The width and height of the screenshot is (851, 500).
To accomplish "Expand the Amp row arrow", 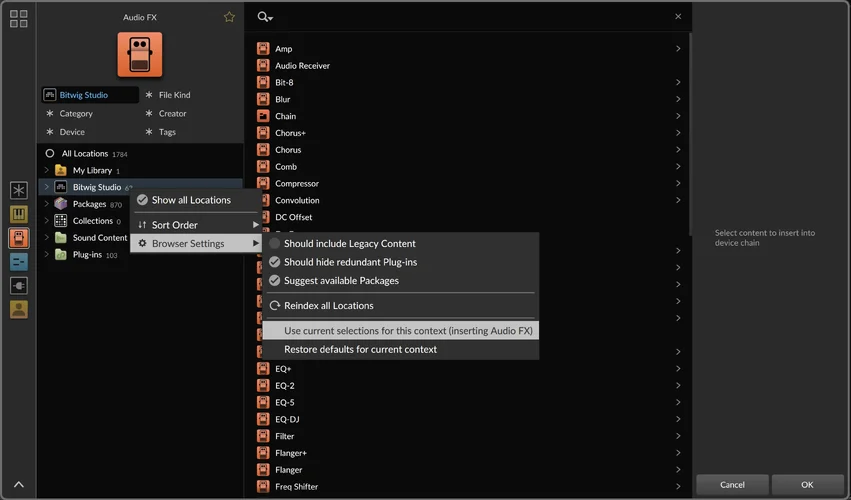I will (x=678, y=49).
